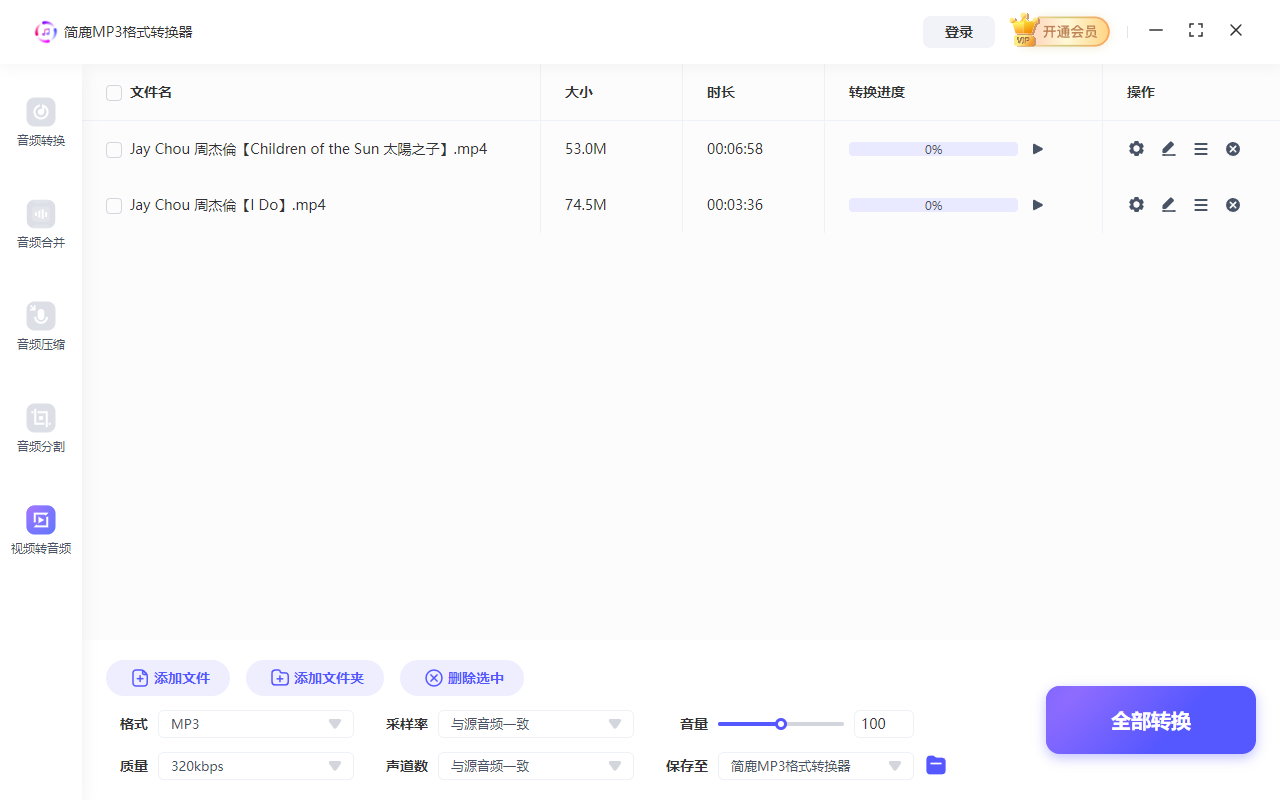Open settings gear for I Do row

click(x=1136, y=205)
